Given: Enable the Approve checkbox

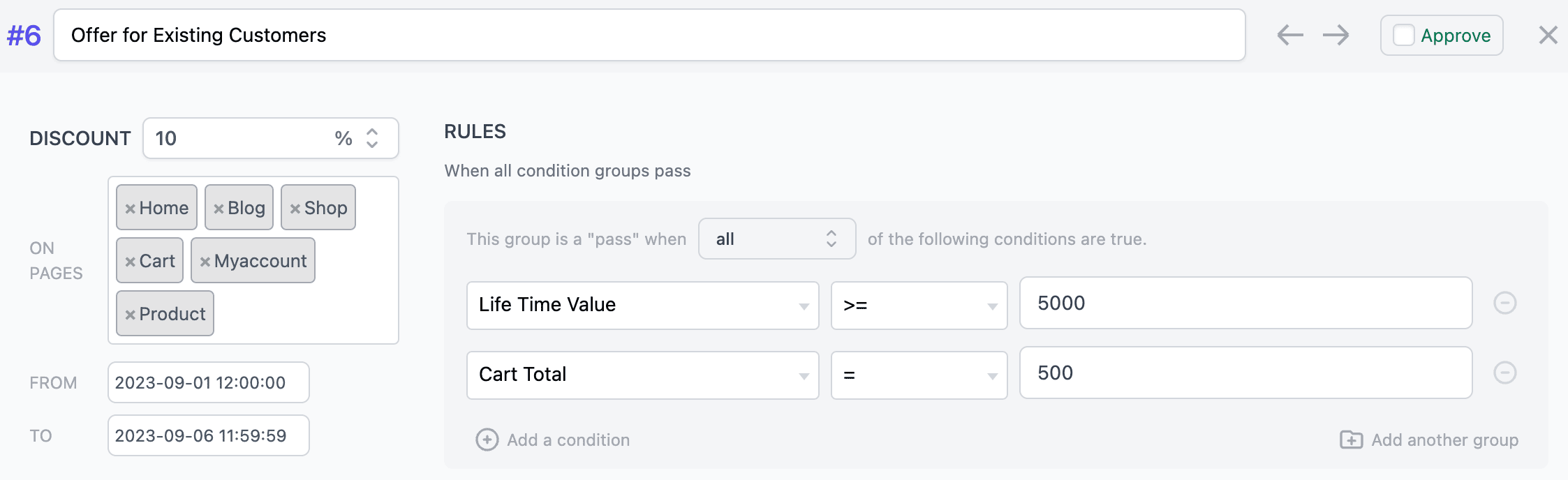Looking at the screenshot, I should 1403,34.
